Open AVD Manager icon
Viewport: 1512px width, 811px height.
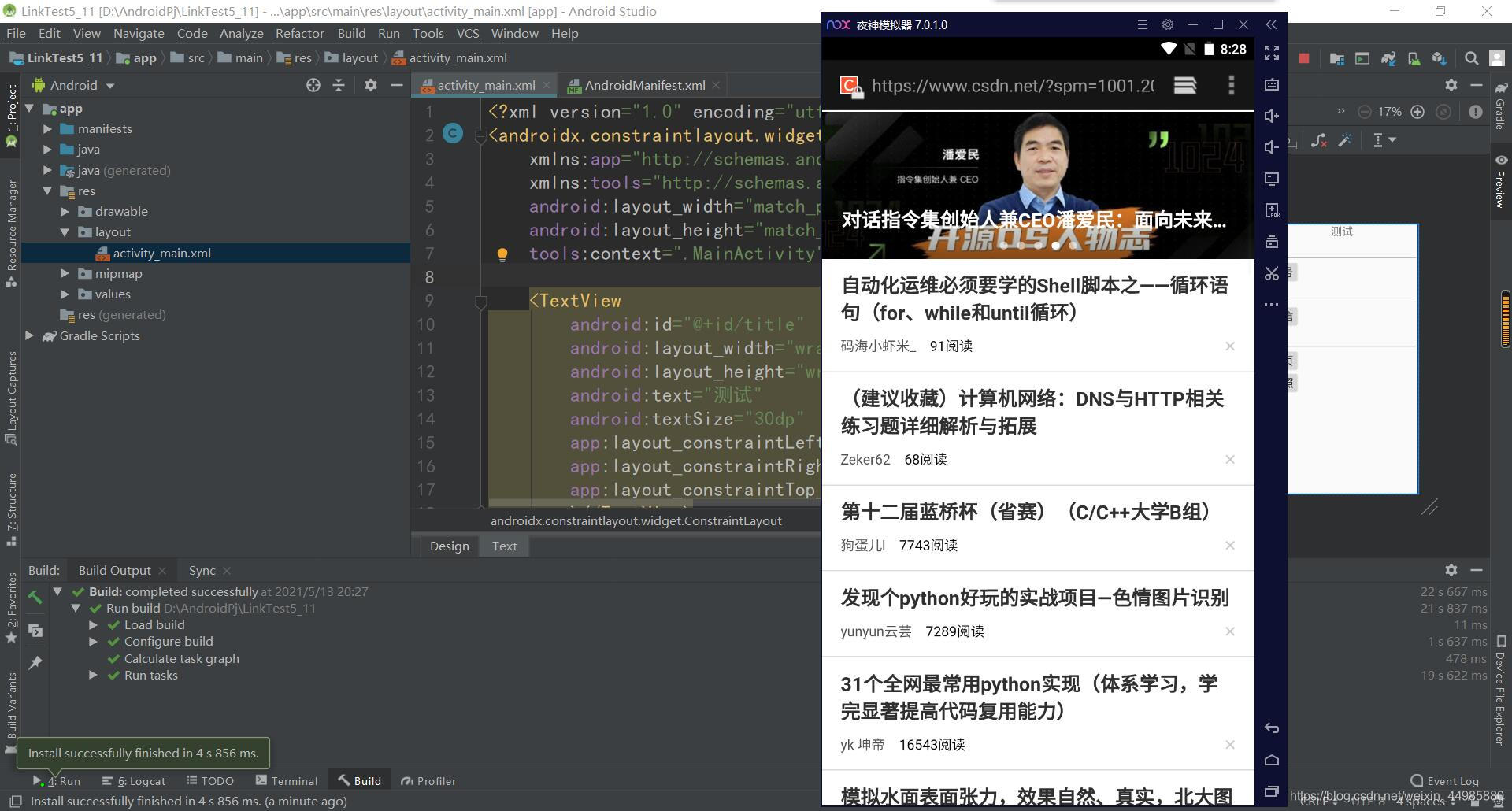tap(1414, 58)
